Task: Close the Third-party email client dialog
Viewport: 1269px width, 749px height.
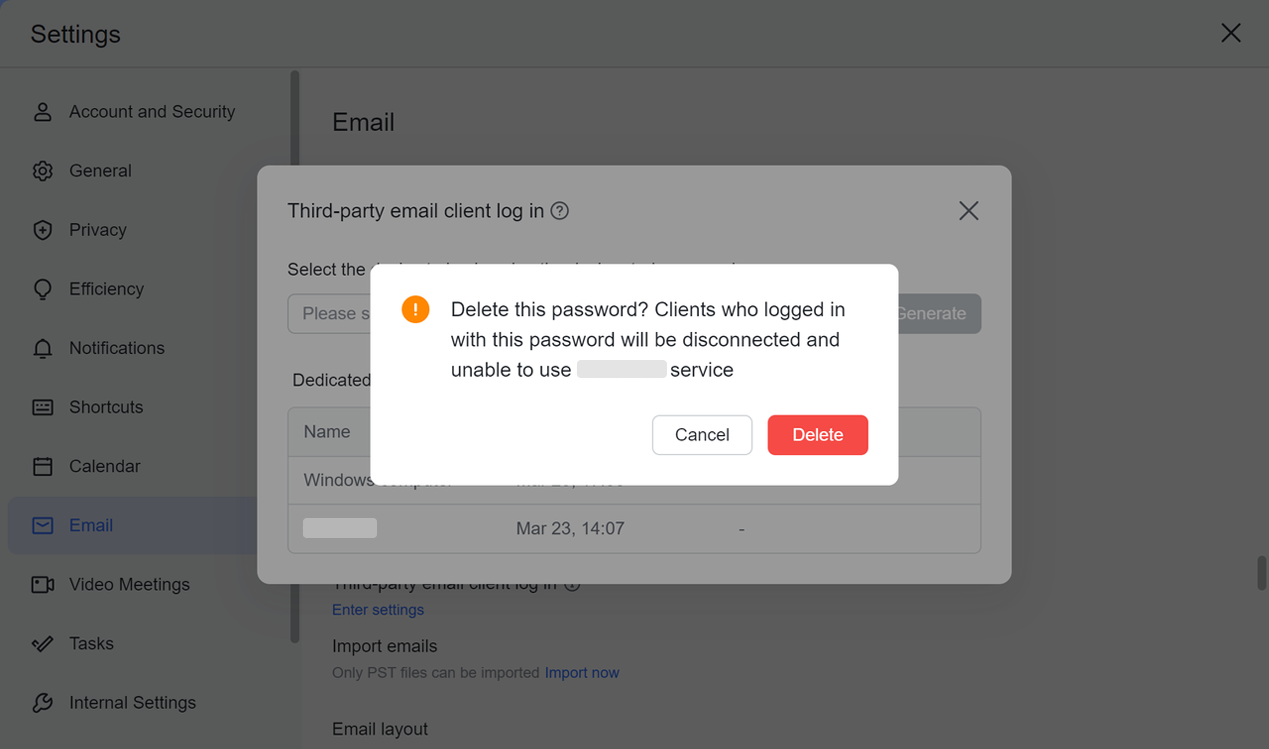Action: click(x=968, y=211)
